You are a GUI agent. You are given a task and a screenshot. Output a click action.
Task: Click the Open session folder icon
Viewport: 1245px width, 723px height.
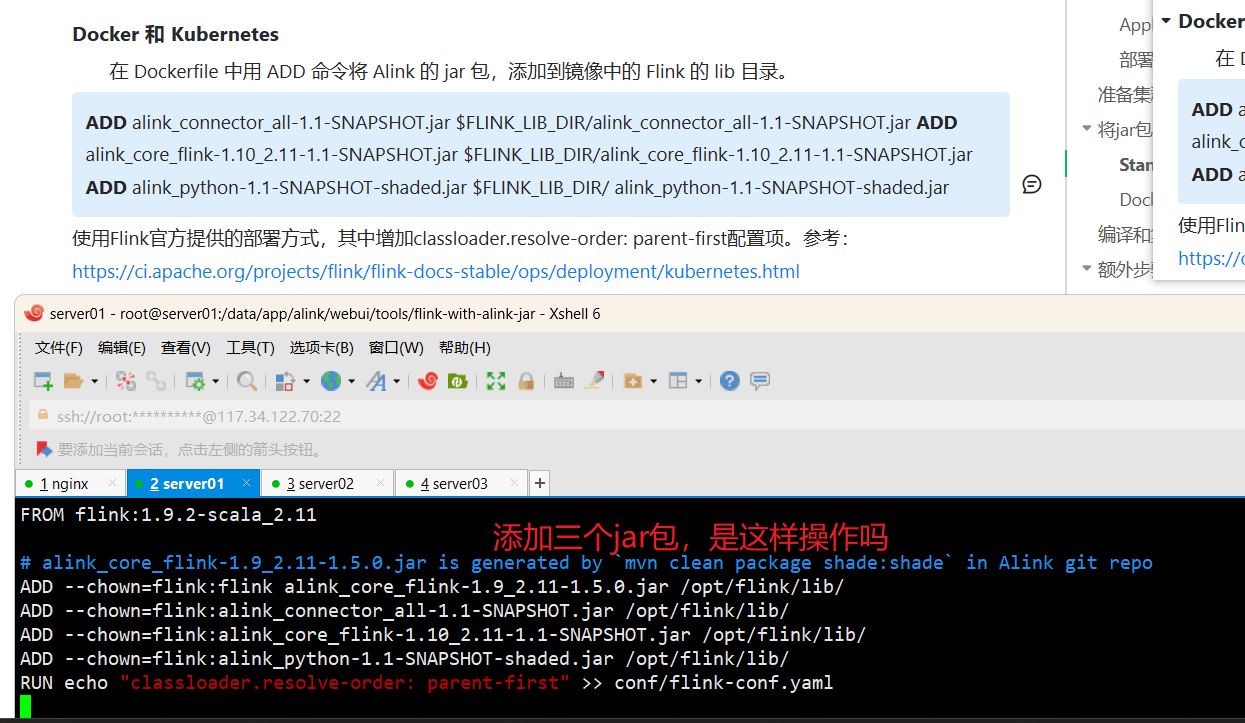73,381
